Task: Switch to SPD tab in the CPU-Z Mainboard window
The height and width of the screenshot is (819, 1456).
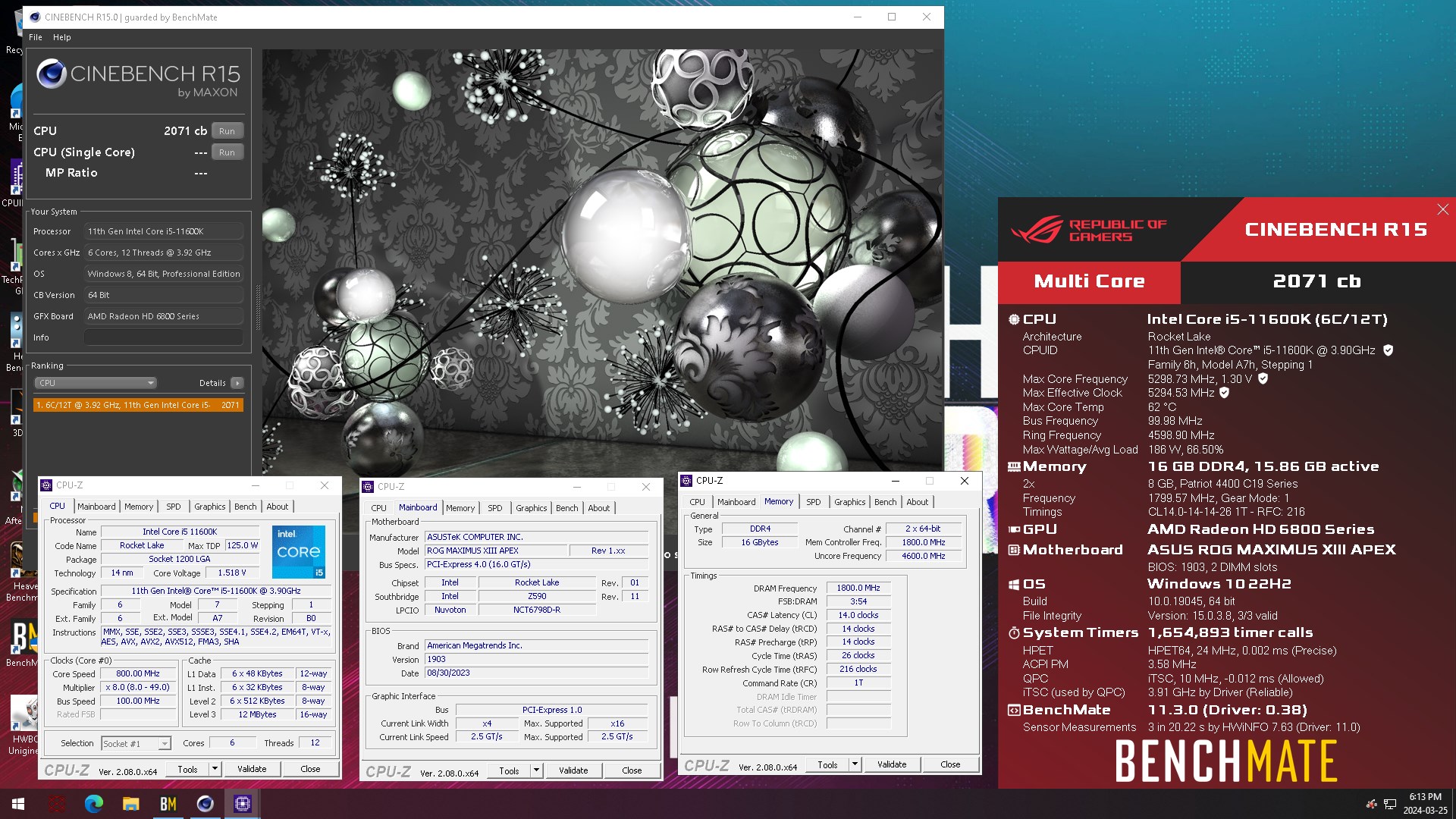Action: click(x=495, y=508)
